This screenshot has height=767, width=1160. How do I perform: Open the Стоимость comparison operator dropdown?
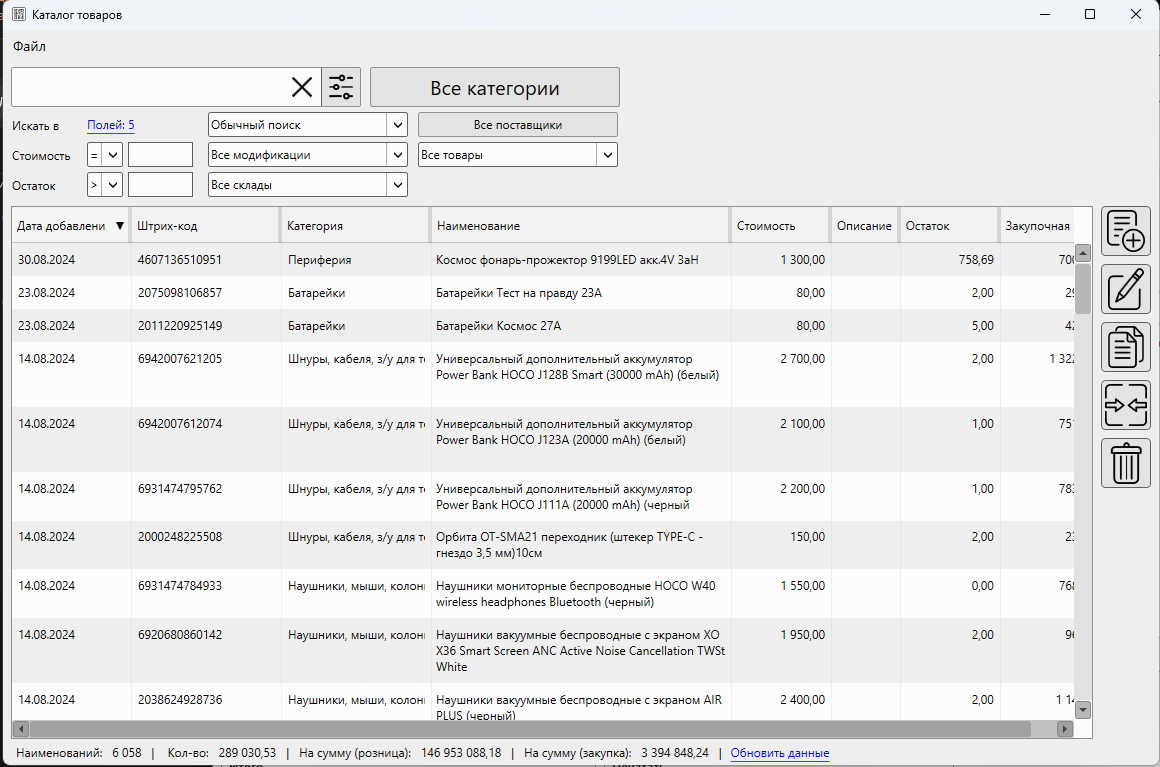point(105,155)
